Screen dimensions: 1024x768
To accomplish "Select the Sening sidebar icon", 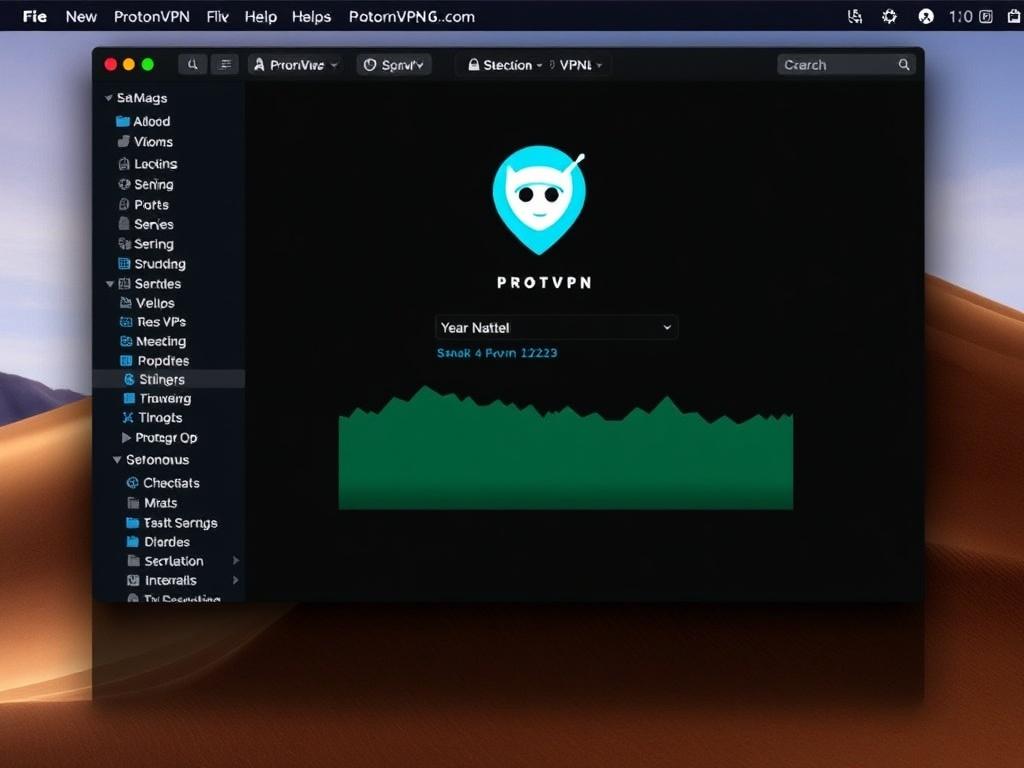I will point(124,184).
